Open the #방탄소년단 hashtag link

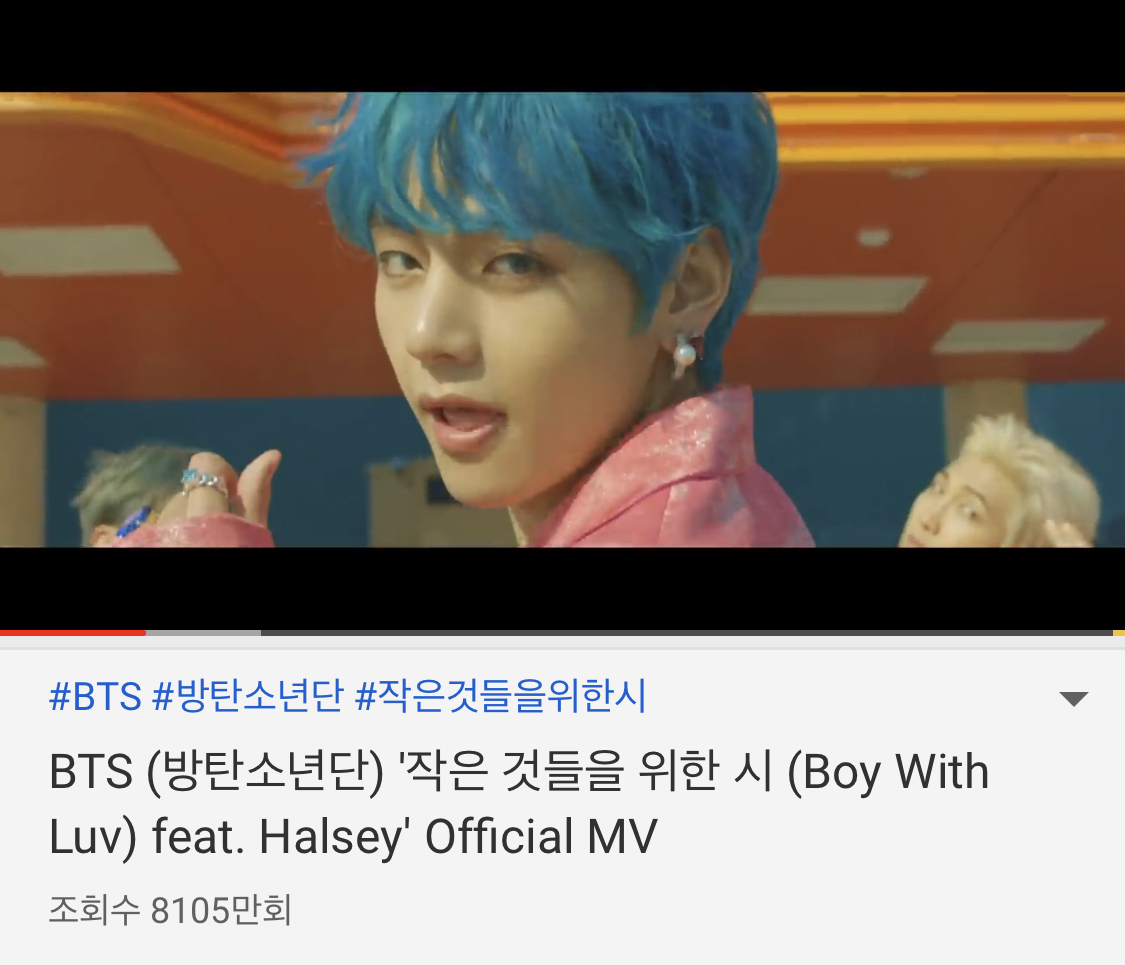click(248, 696)
